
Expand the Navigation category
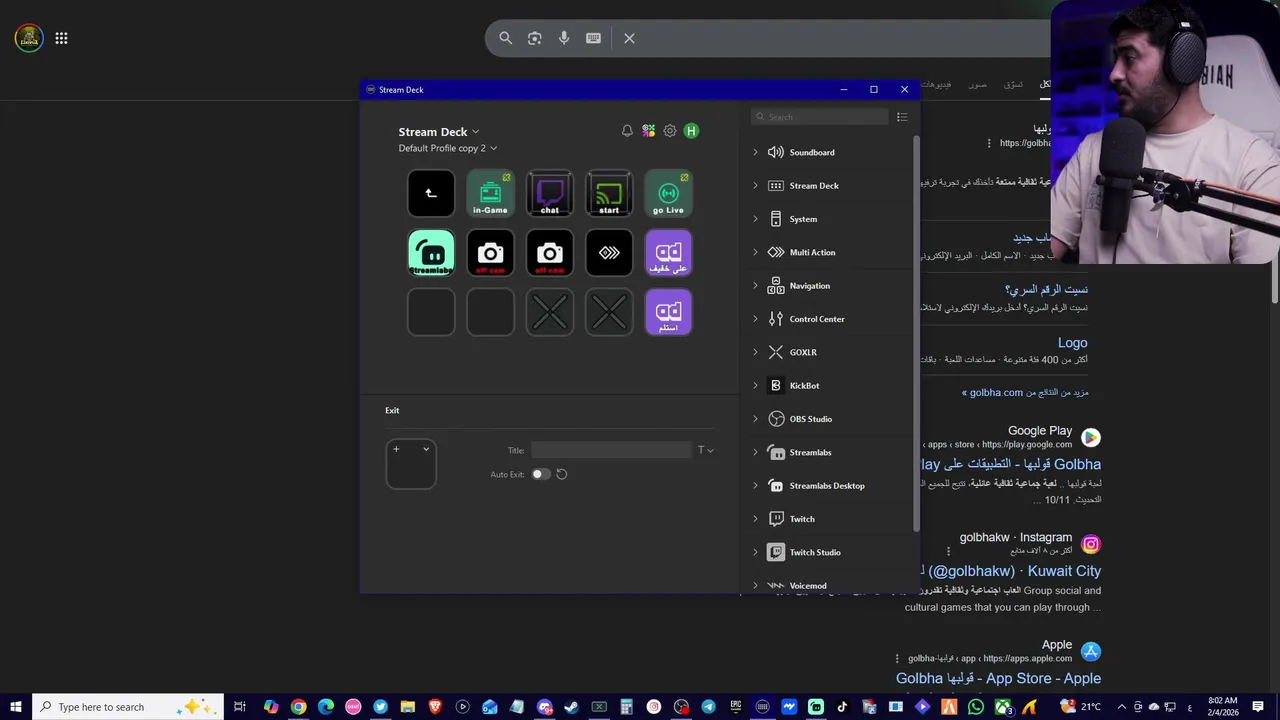(x=755, y=285)
